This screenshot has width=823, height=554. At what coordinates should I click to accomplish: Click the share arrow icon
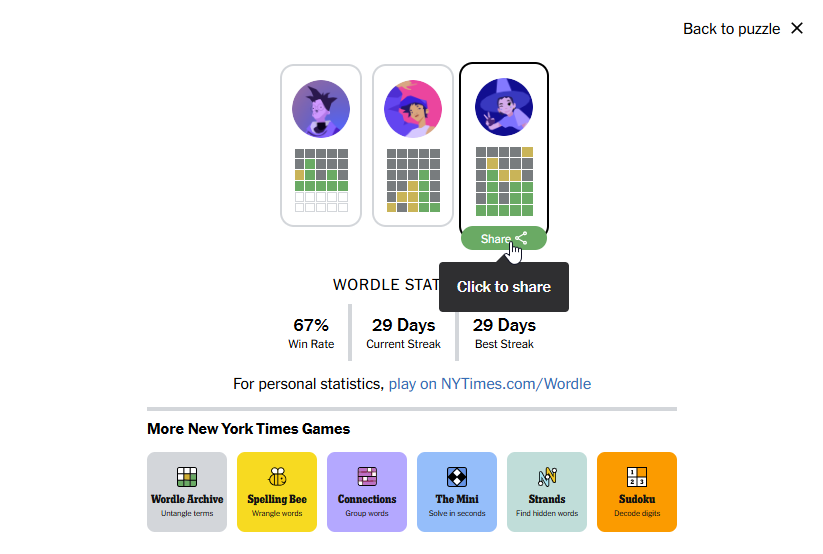coord(521,238)
